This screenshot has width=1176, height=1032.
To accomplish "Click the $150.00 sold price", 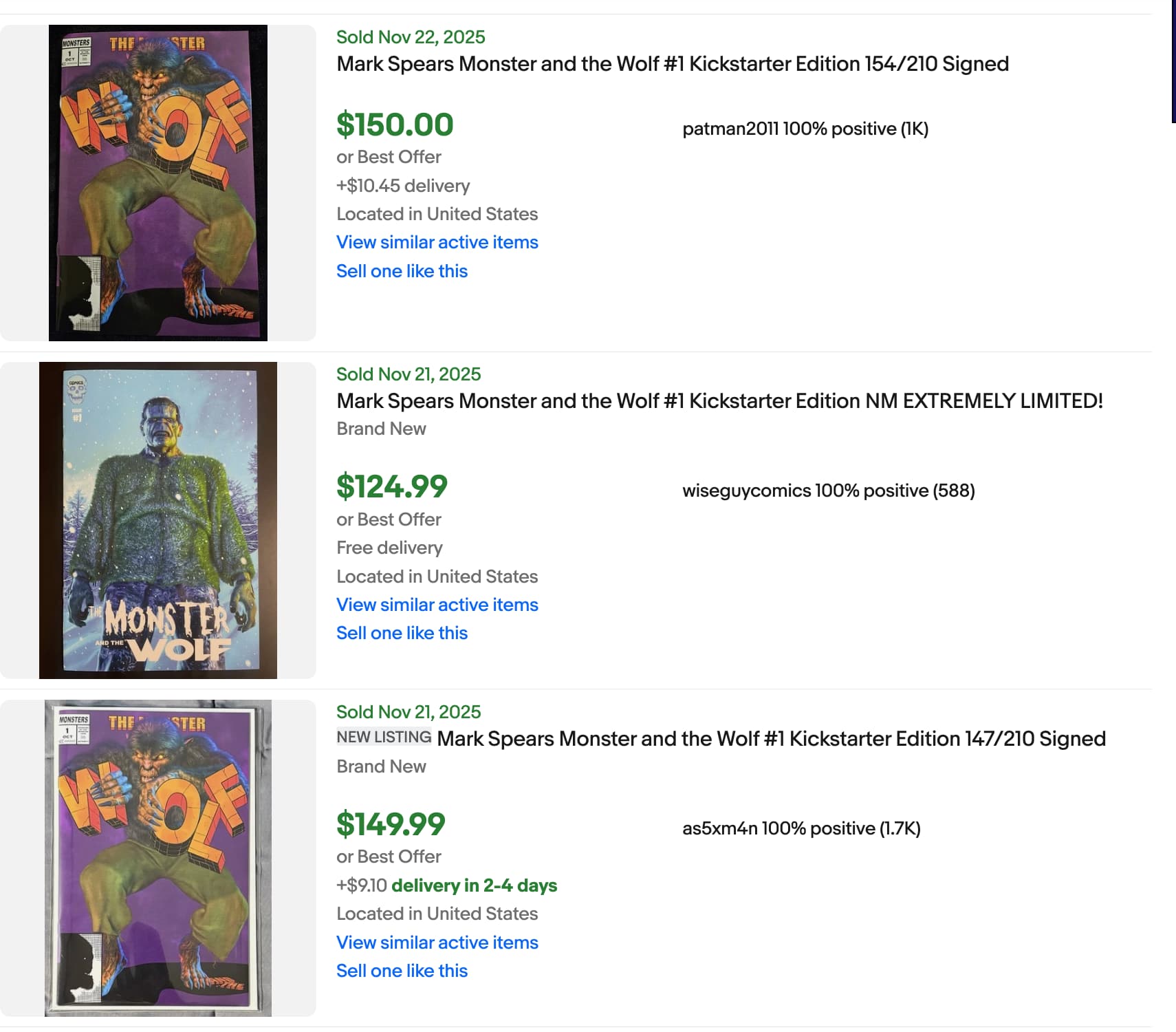I will click(x=395, y=125).
